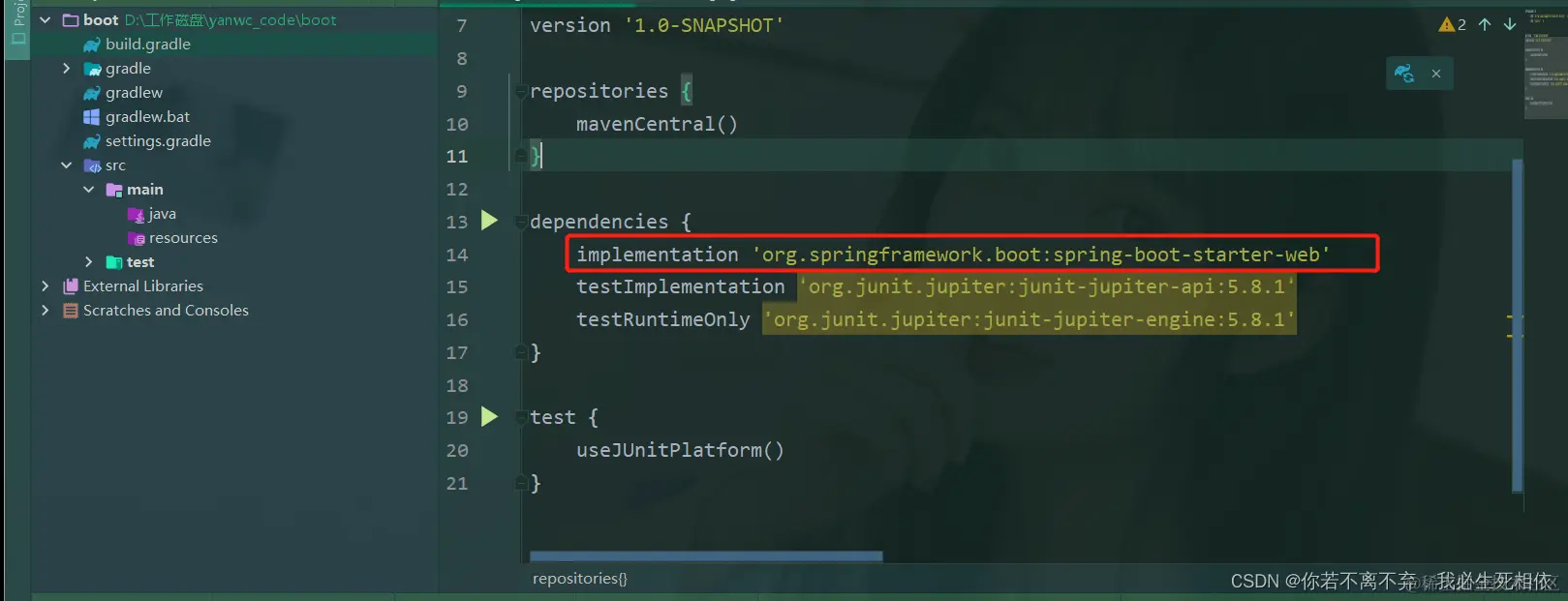The height and width of the screenshot is (601, 1568).
Task: Click the repositories{} breadcrumb
Action: point(580,579)
